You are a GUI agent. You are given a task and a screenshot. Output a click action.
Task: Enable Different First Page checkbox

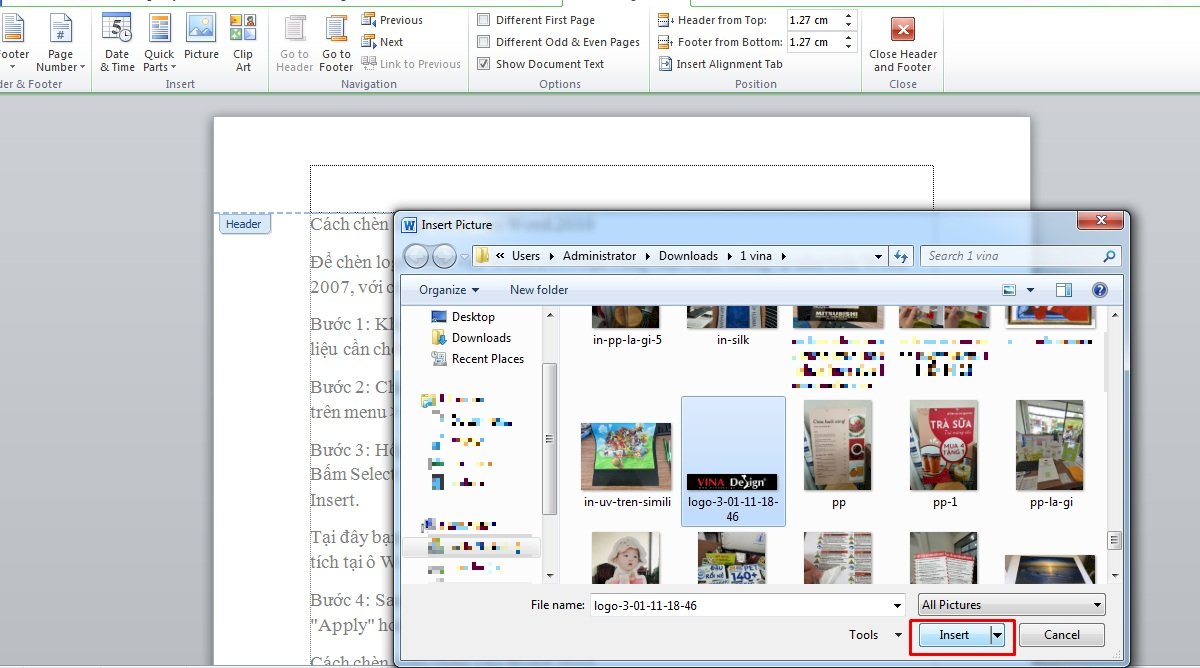pos(484,20)
